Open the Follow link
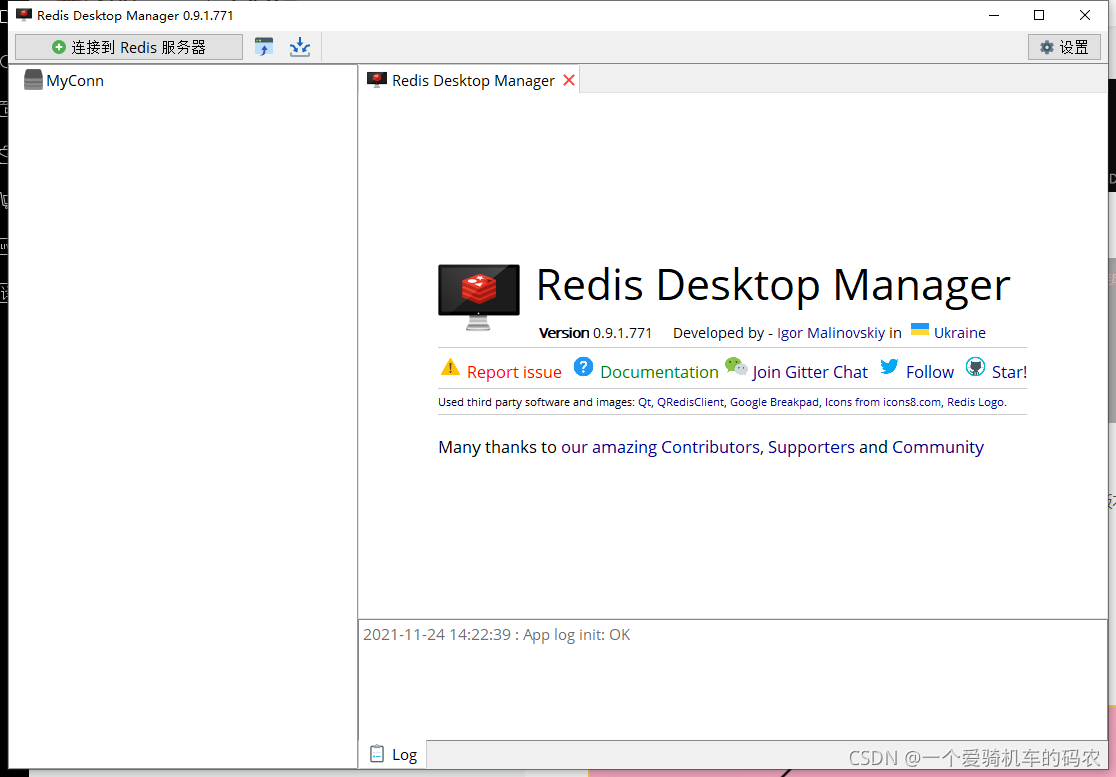 tap(930, 372)
